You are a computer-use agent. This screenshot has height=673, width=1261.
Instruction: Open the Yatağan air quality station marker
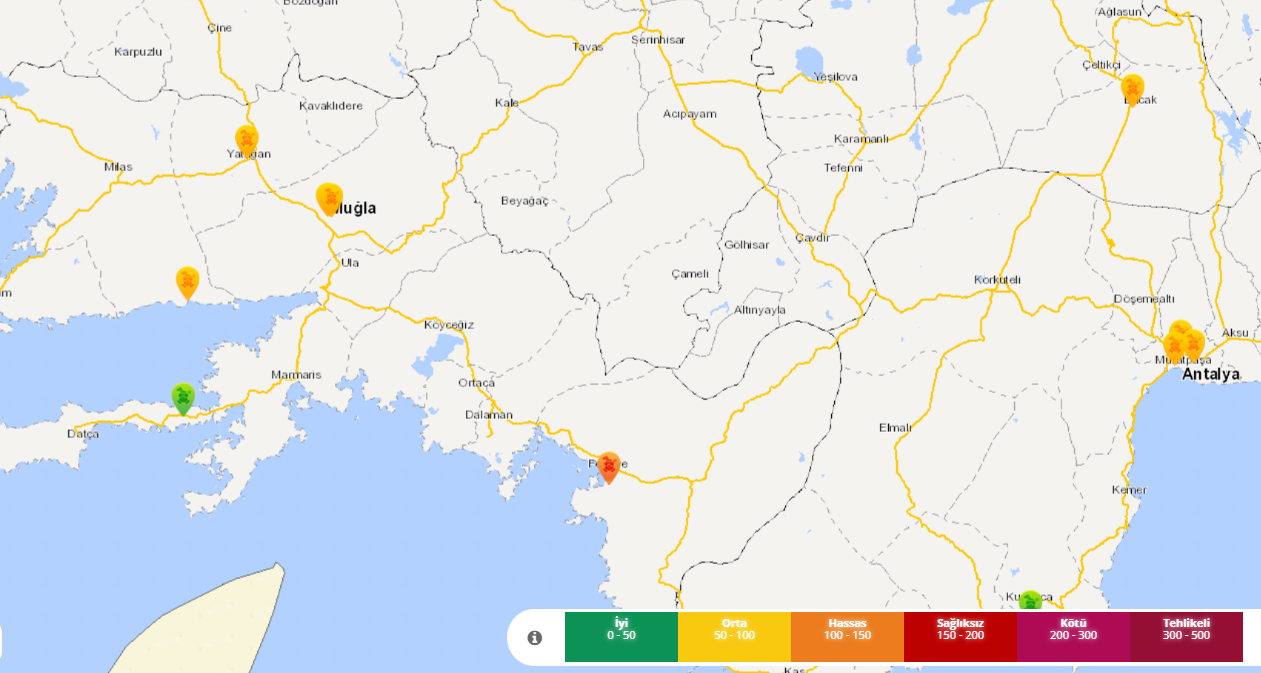pyautogui.click(x=246, y=139)
